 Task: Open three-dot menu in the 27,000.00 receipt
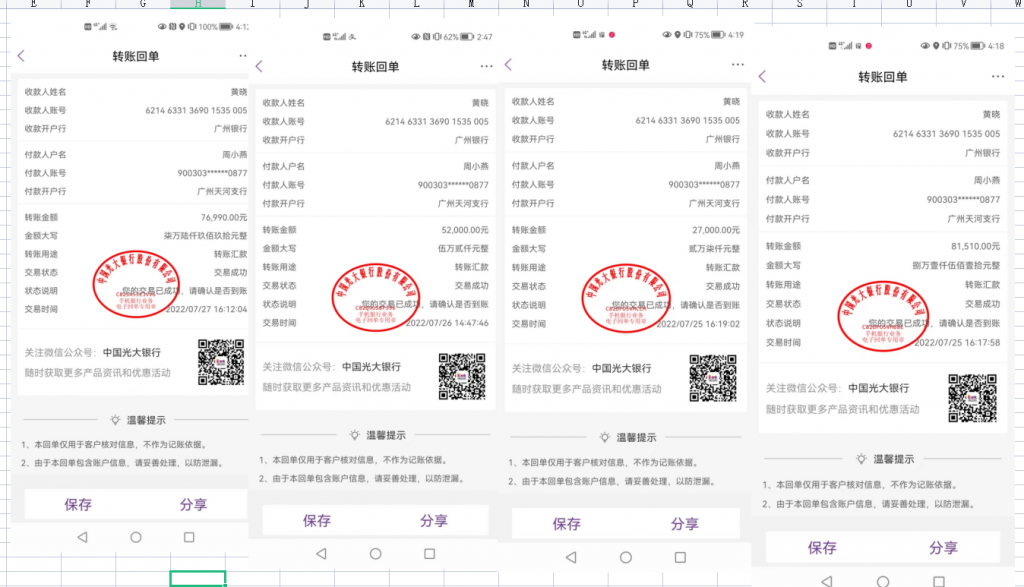738,65
